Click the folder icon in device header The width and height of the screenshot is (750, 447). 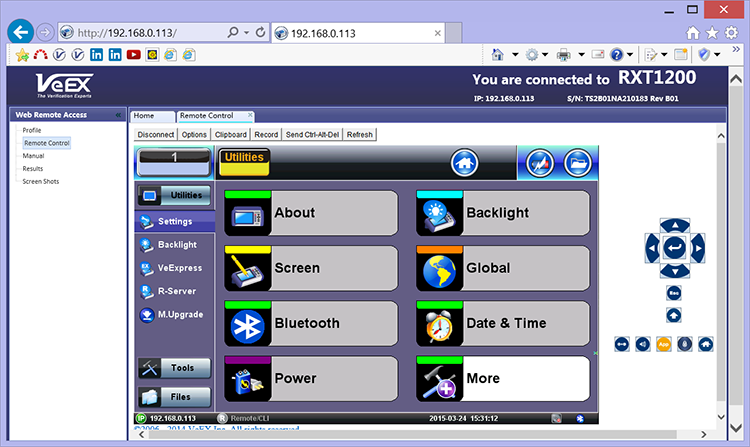[578, 163]
